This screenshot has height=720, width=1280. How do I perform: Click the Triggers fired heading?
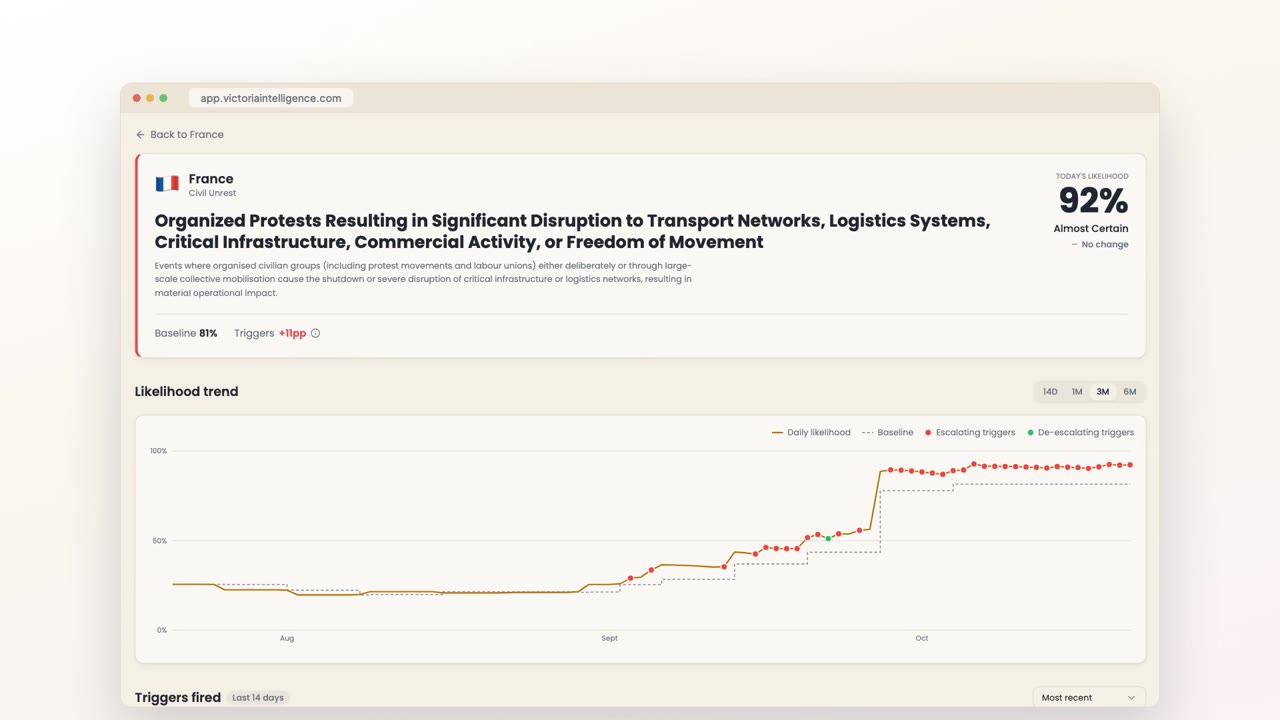click(178, 697)
